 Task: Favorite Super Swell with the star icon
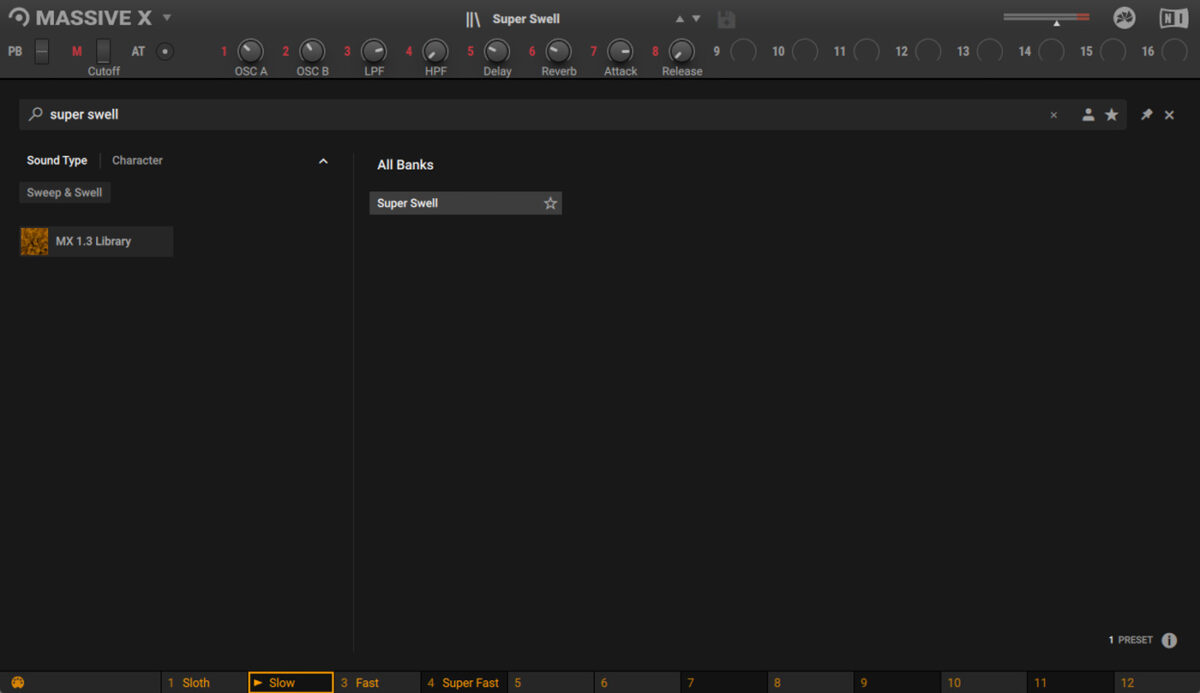(x=550, y=203)
